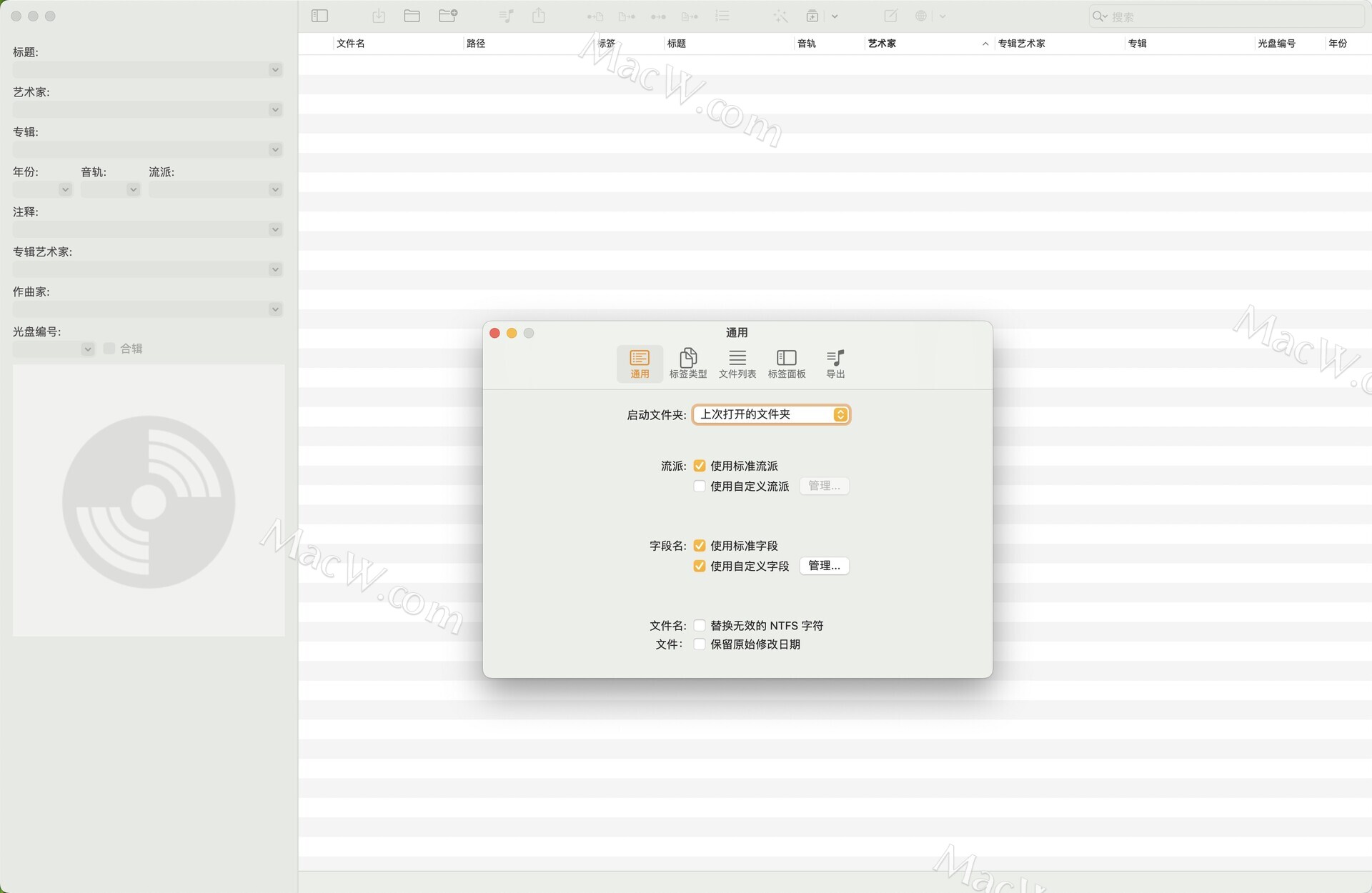Sort by 光盘编号 column header

coord(1290,44)
